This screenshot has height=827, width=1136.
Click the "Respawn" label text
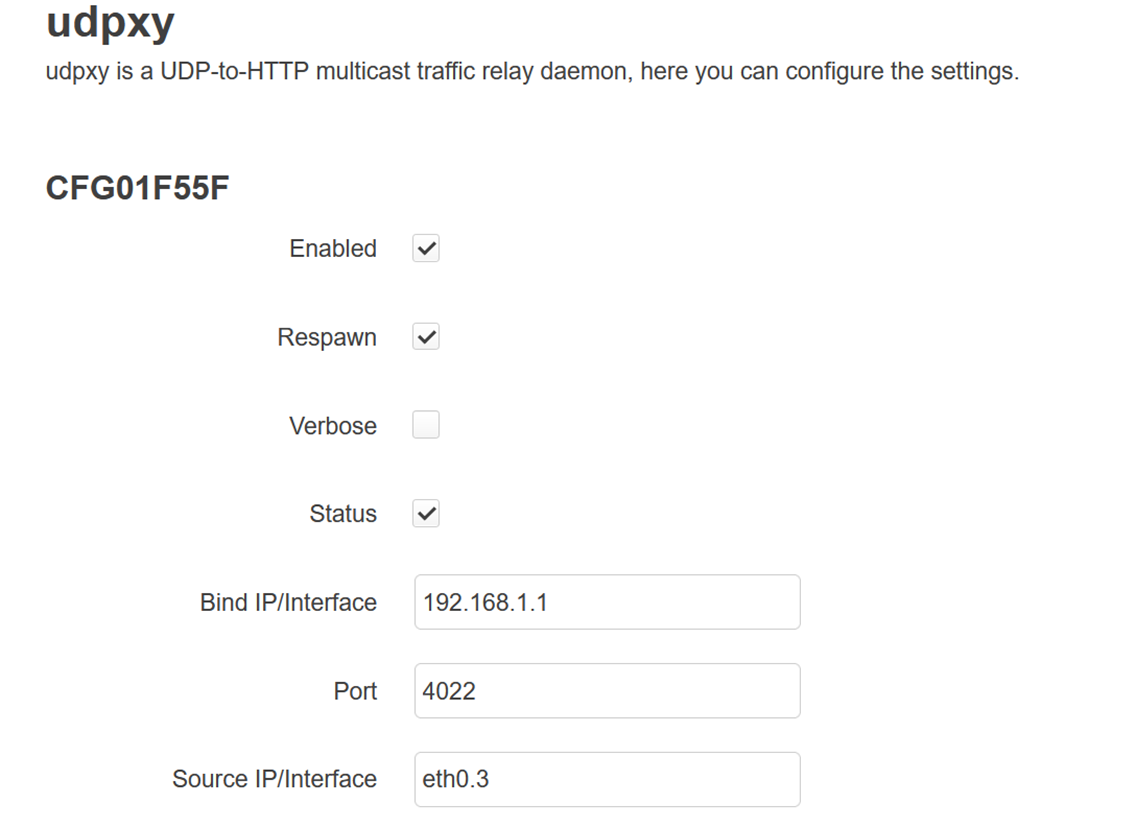pos(327,338)
